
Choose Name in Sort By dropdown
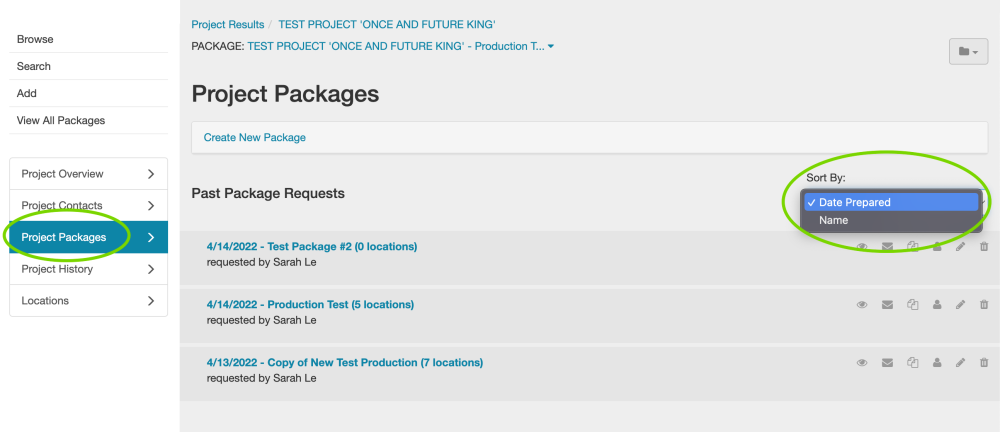click(x=834, y=220)
